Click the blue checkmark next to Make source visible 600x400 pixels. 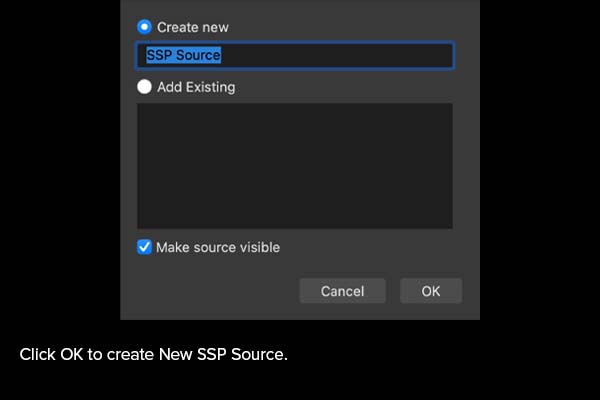tap(145, 247)
